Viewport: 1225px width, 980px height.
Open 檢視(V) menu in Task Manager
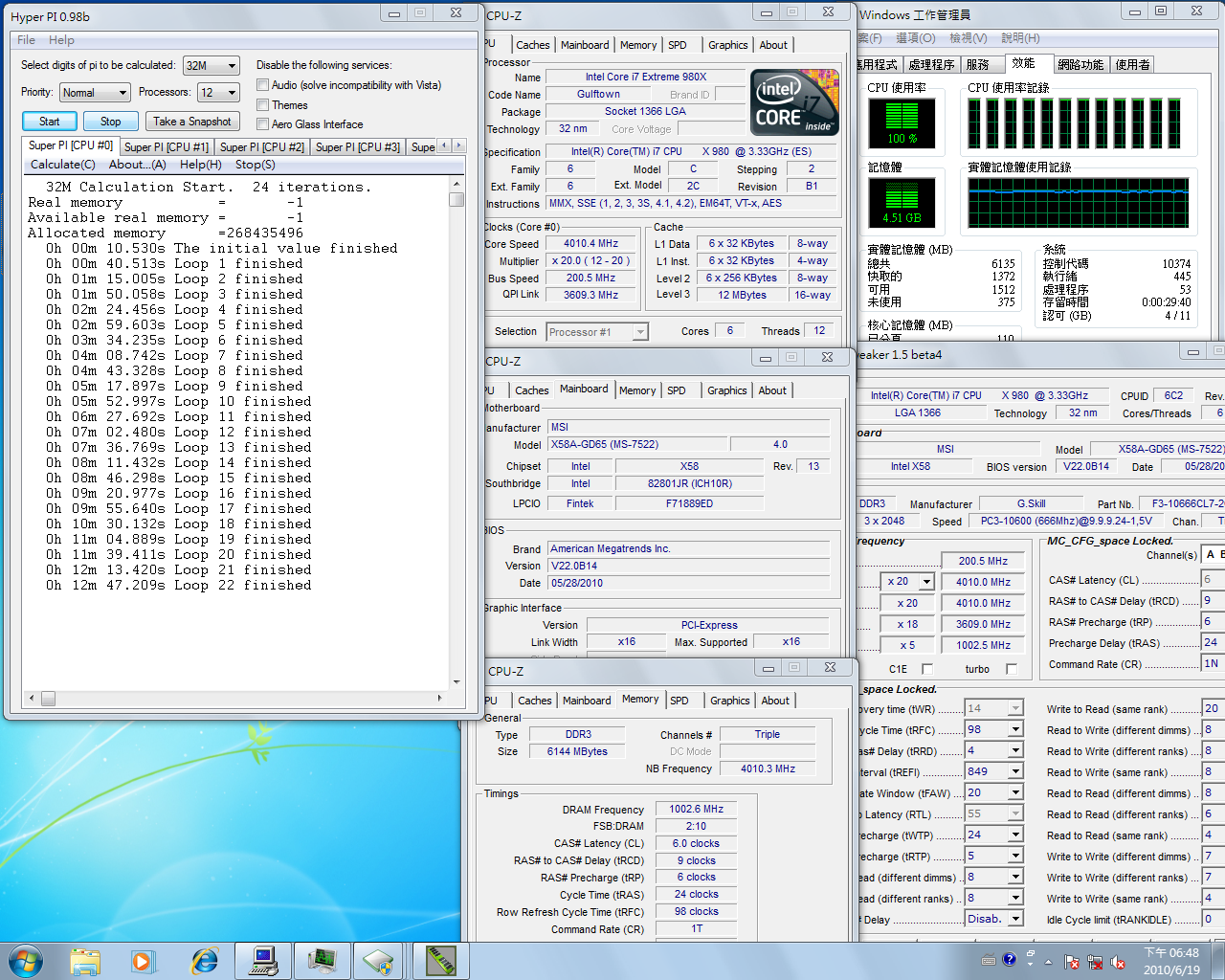[968, 38]
